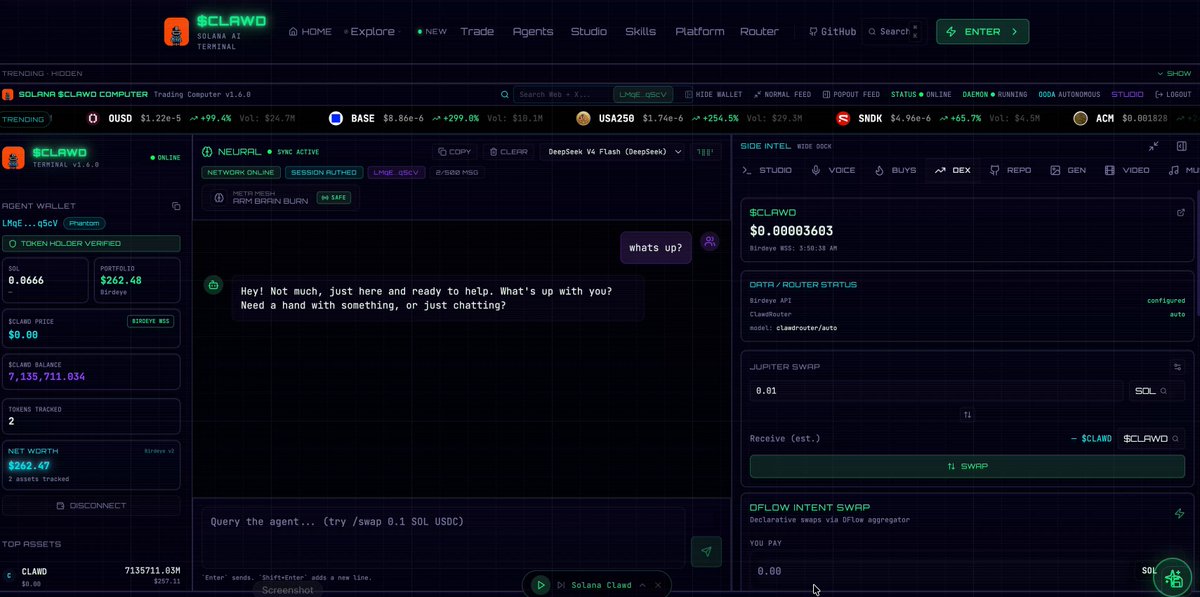Send the query with the paper-plane icon
1200x597 pixels.
coord(706,551)
